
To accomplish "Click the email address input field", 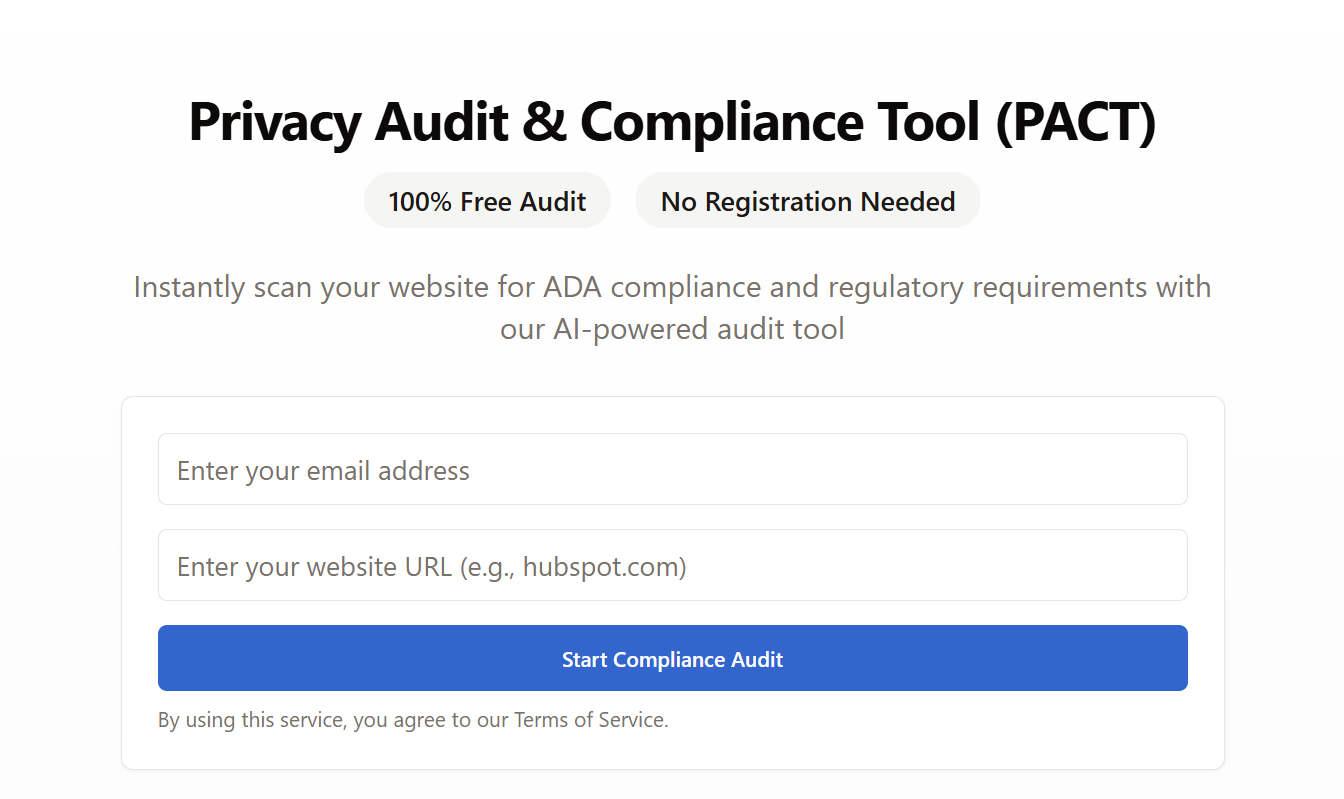I will pos(672,470).
